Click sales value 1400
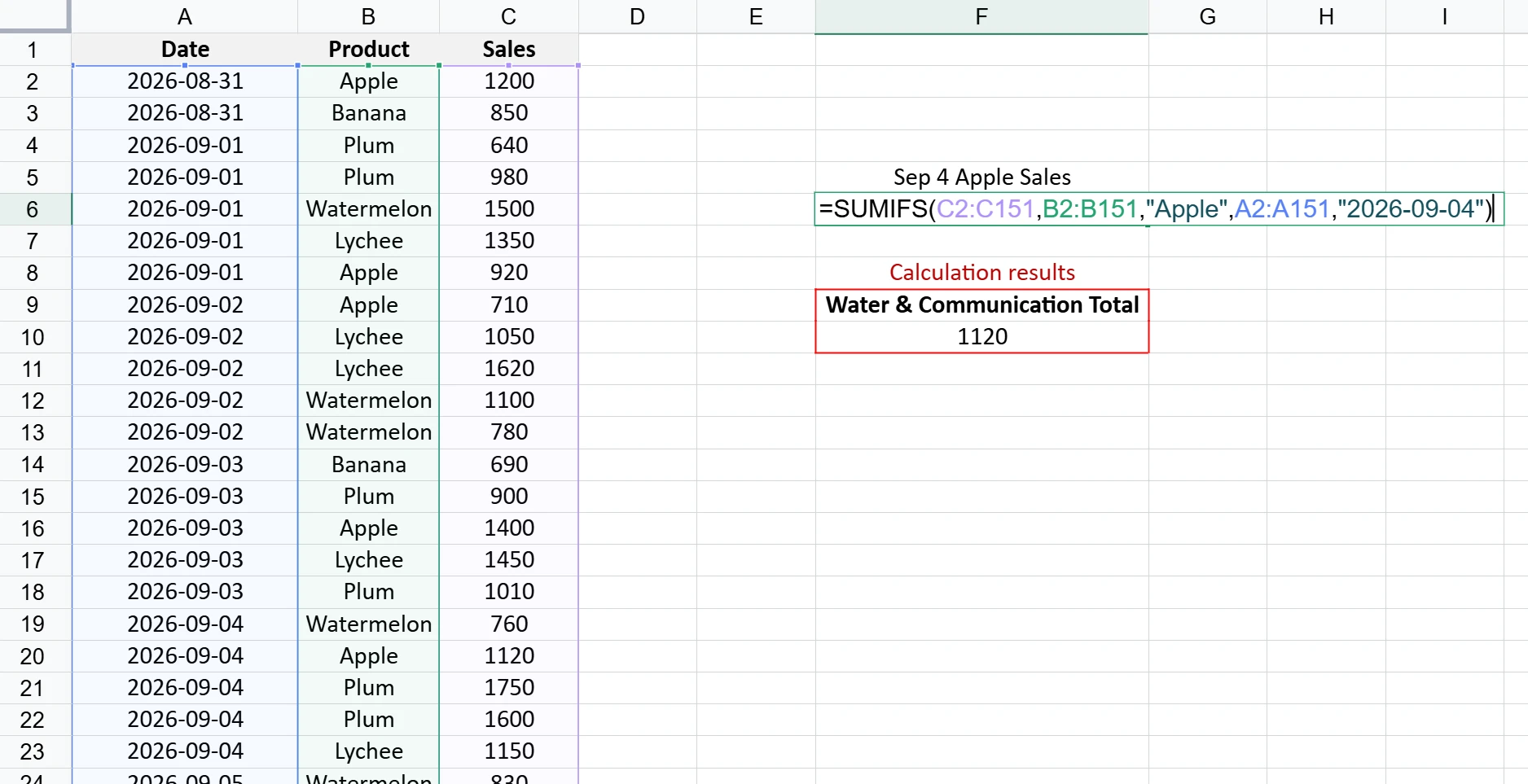This screenshot has width=1528, height=784. point(509,528)
